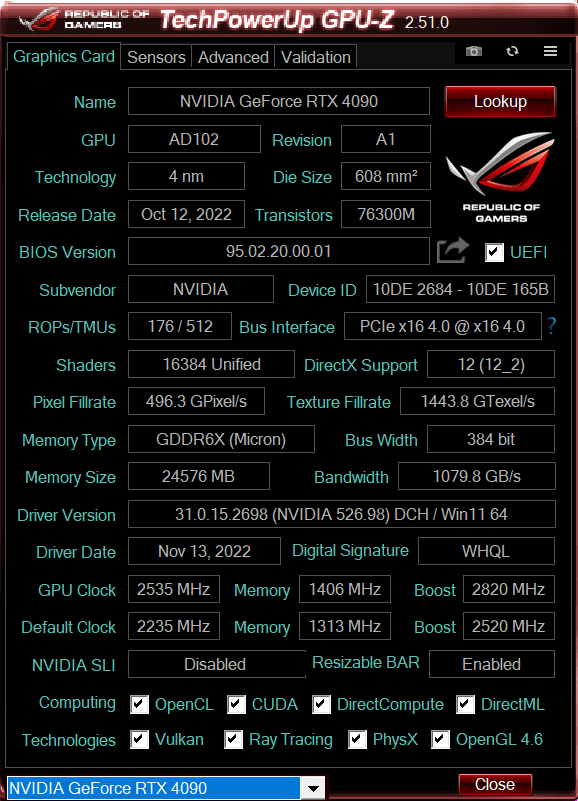
Task: Click the current Memory clock 1406 MHz
Action: pyautogui.click(x=345, y=589)
